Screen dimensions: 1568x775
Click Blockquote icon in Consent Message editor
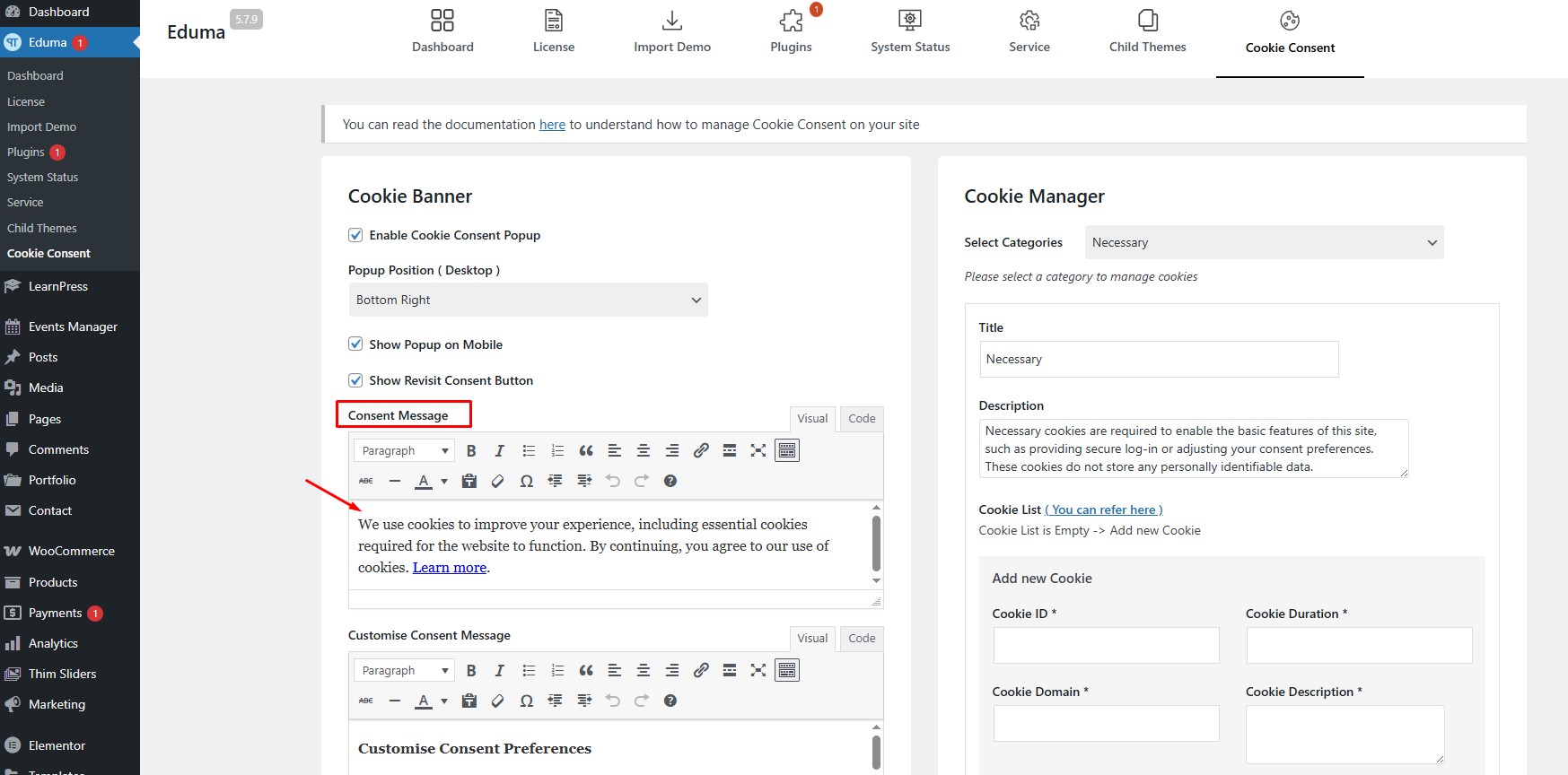point(586,450)
